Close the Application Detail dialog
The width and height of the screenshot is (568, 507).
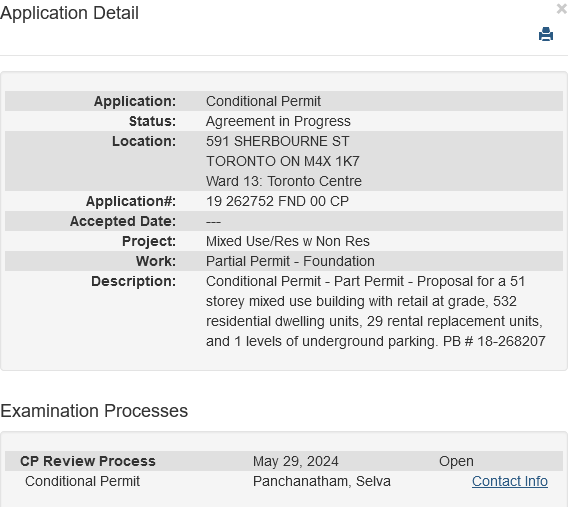tap(562, 9)
